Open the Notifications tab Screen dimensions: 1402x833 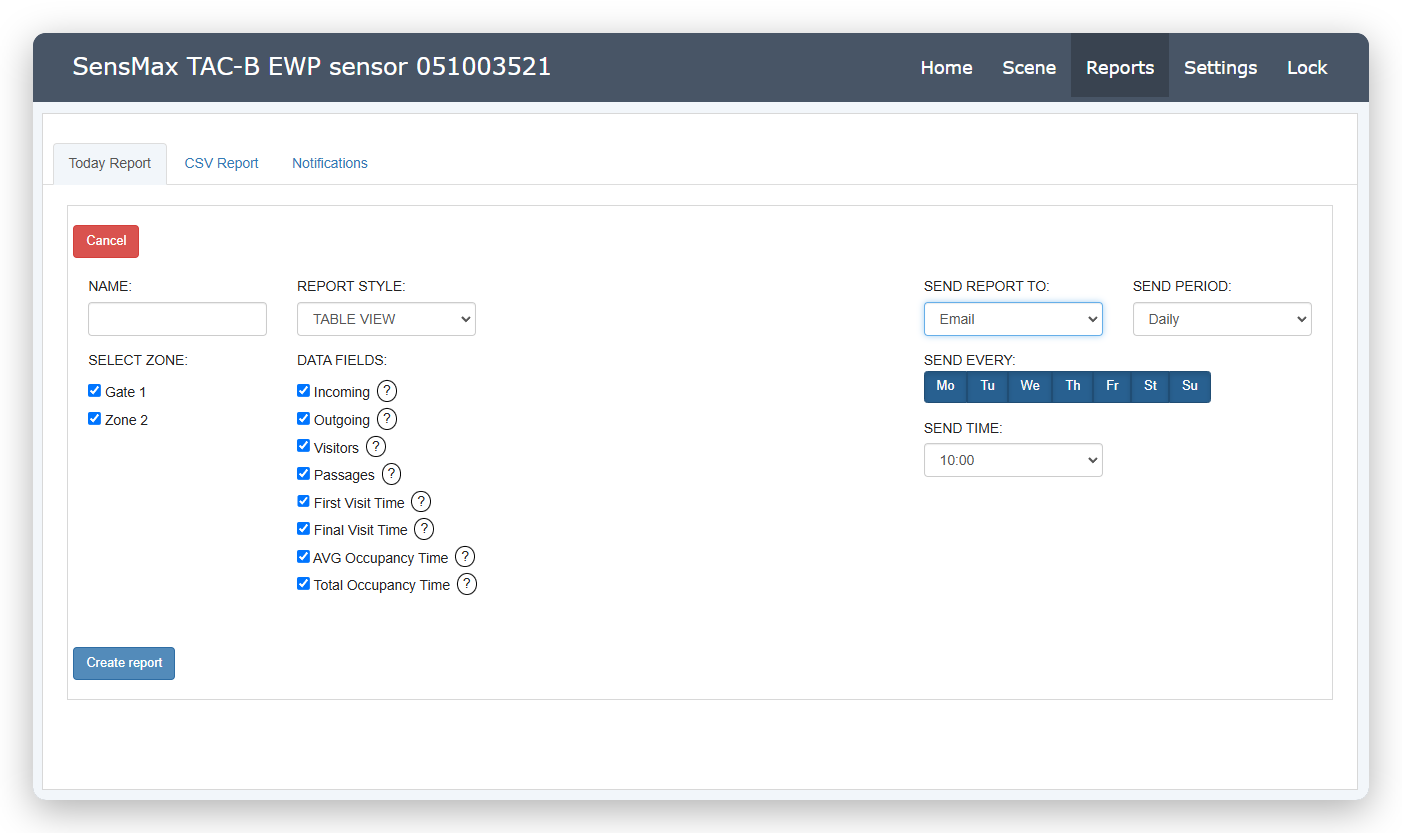(x=330, y=163)
